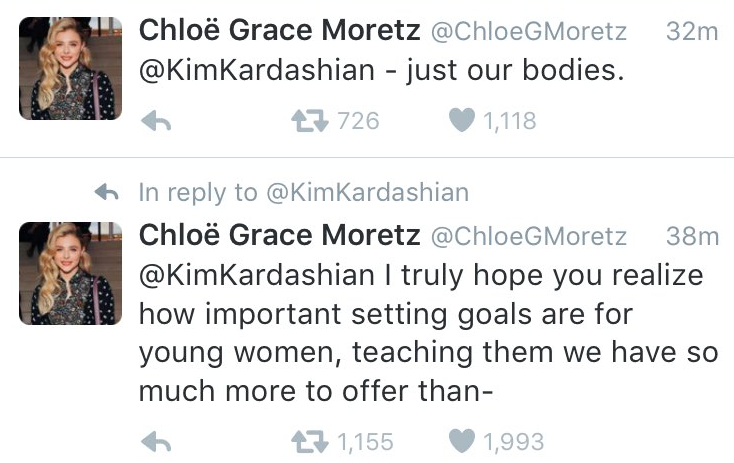Open the @ChloeGMoretz handle beside 38m

pos(528,237)
